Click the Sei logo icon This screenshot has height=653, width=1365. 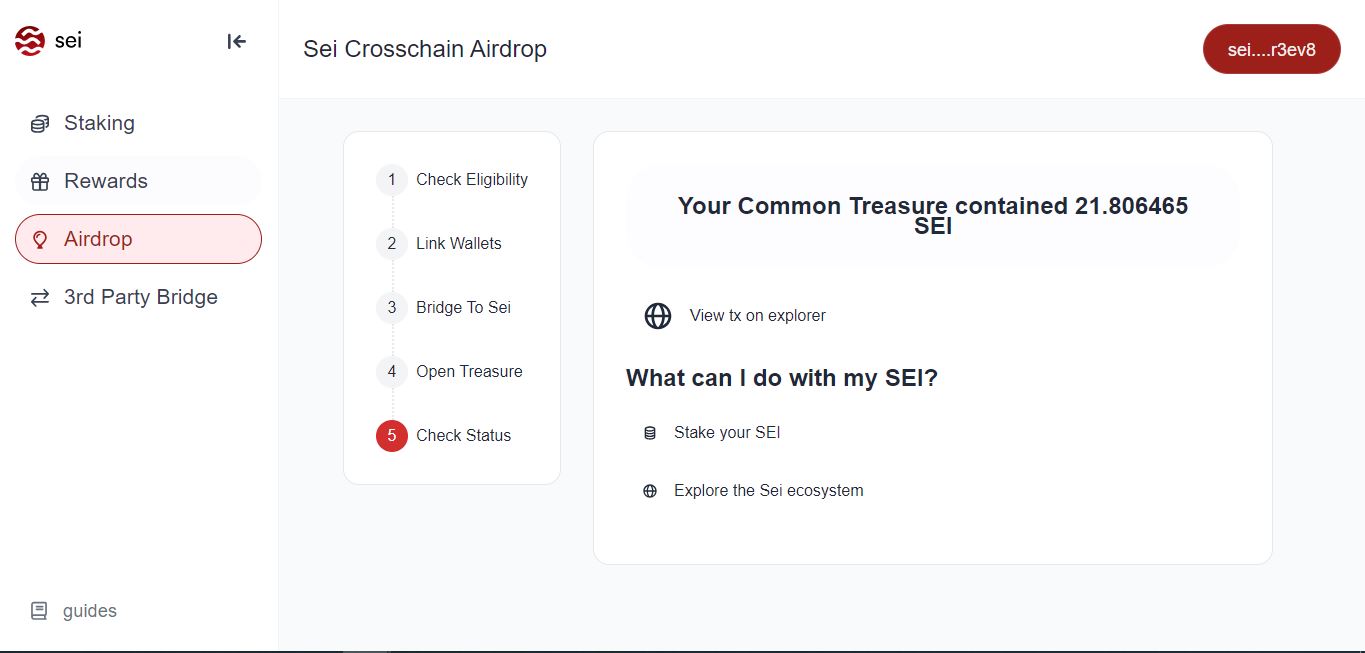coord(30,41)
